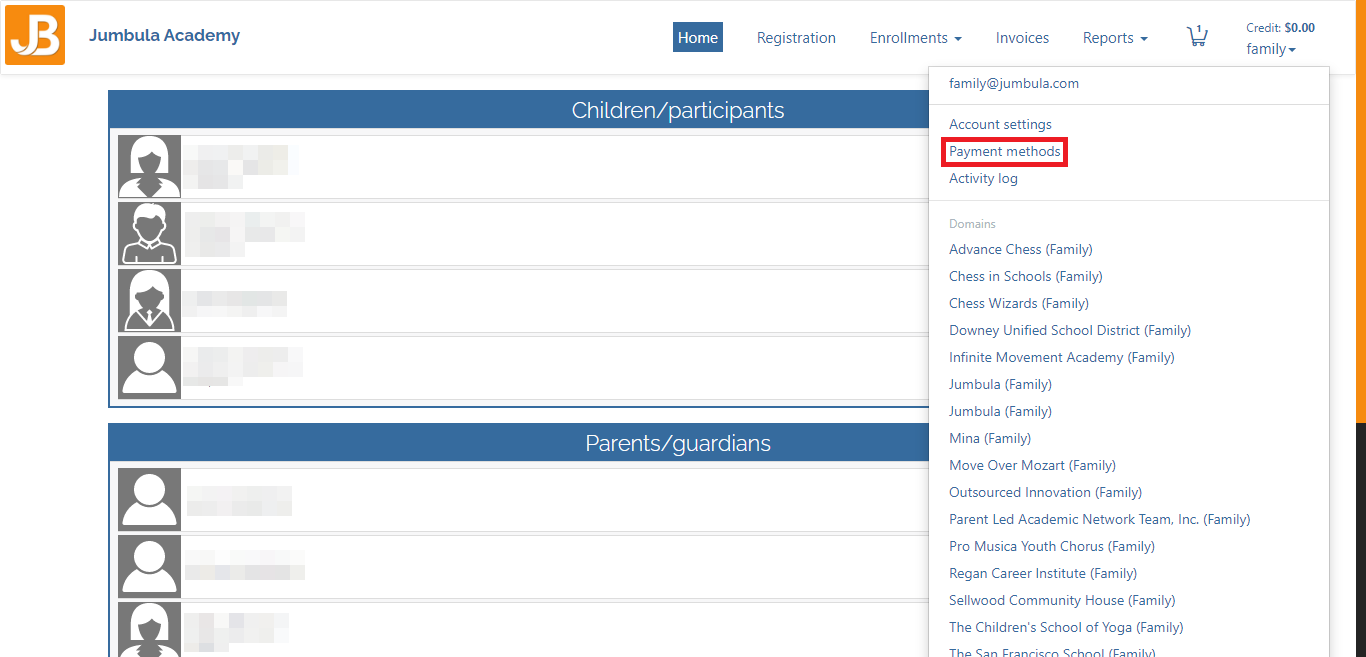1366x657 pixels.
Task: Click the family@jumbula.com email text
Action: pyautogui.click(x=1014, y=84)
